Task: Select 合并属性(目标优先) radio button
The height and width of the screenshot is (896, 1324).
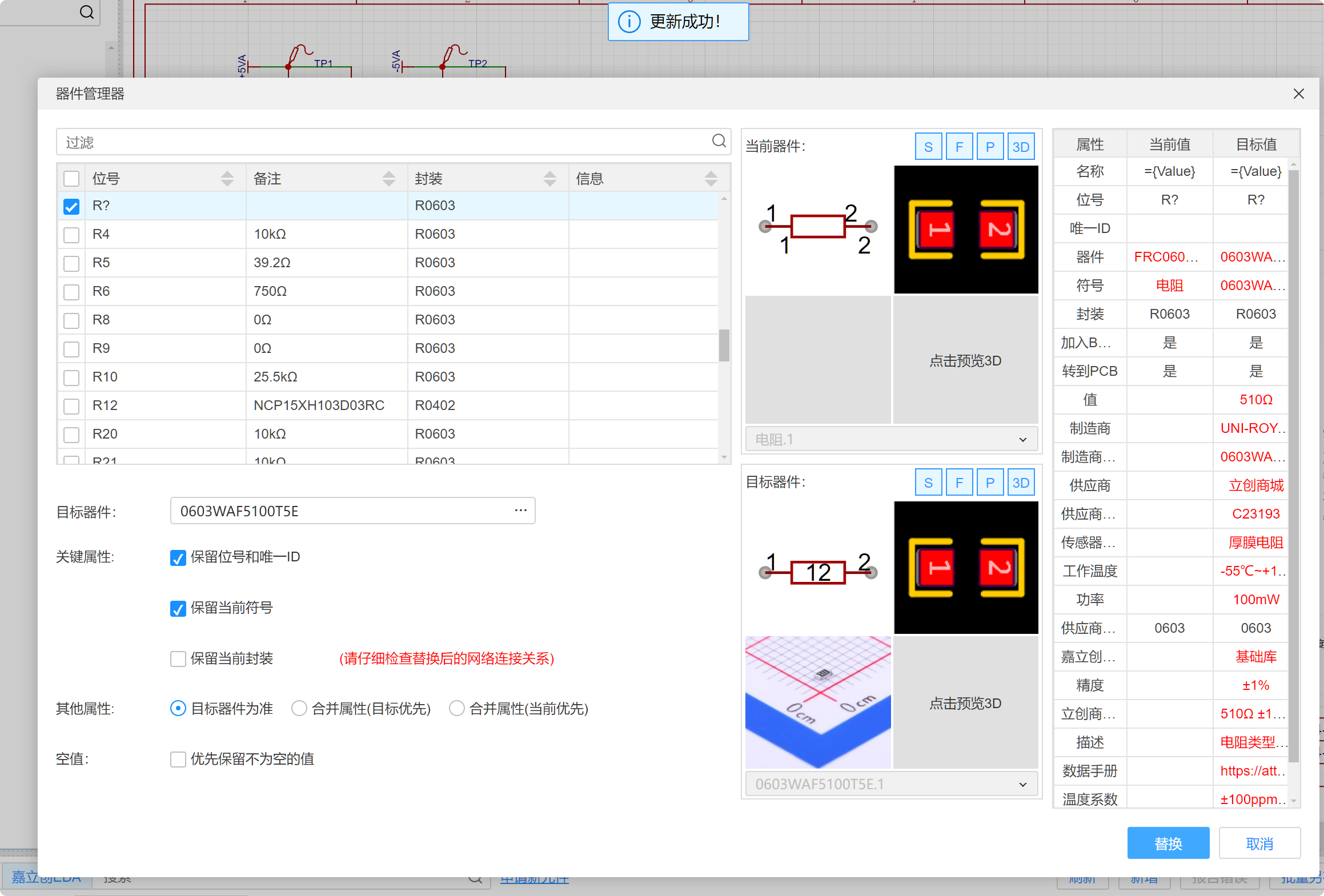Action: (x=299, y=709)
